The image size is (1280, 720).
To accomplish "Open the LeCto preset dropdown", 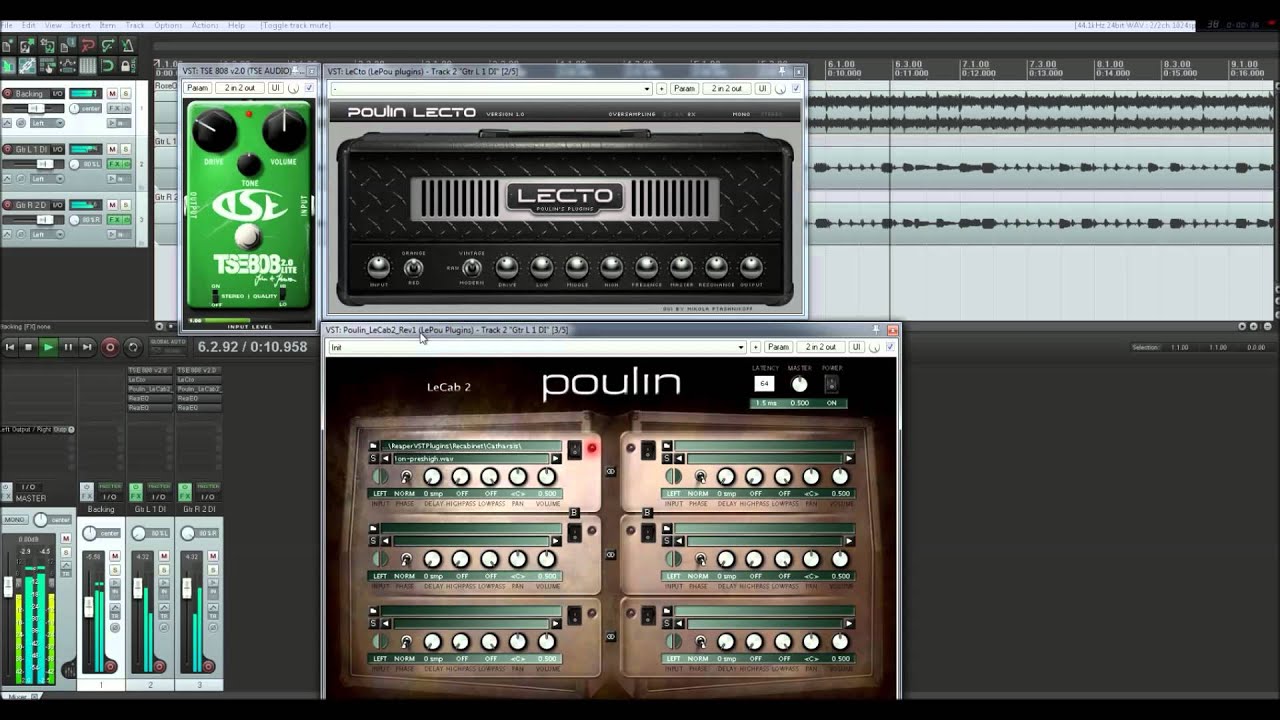I will coord(647,88).
